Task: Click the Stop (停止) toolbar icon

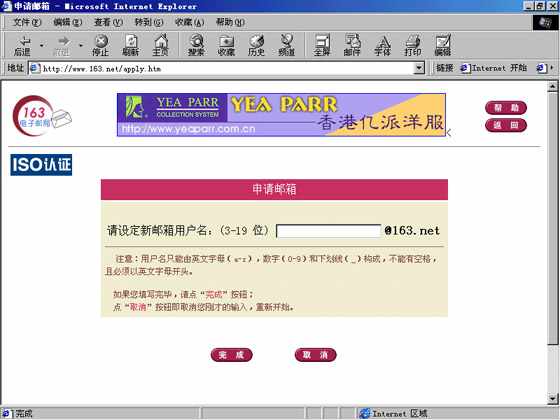Action: pyautogui.click(x=101, y=45)
